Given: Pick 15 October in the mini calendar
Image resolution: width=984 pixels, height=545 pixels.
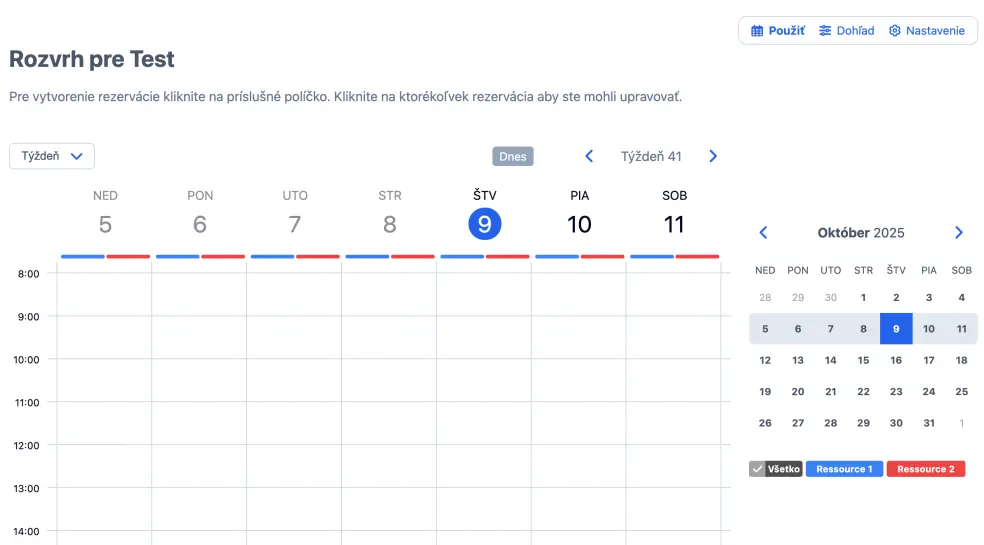Looking at the screenshot, I should point(863,360).
